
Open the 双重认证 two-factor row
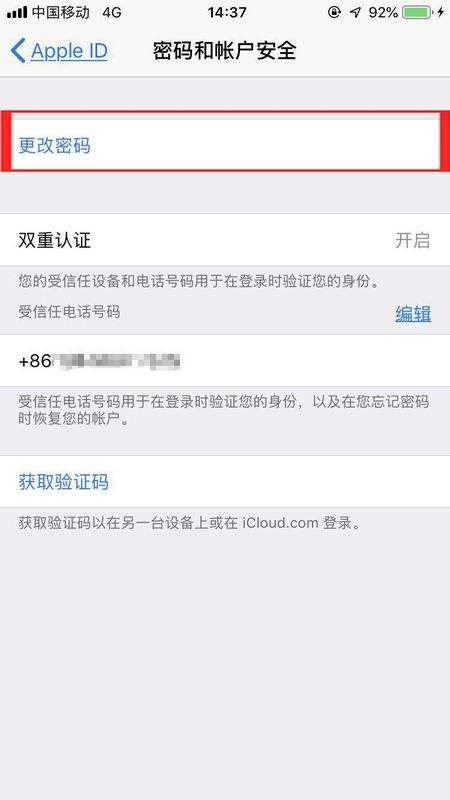(x=225, y=240)
